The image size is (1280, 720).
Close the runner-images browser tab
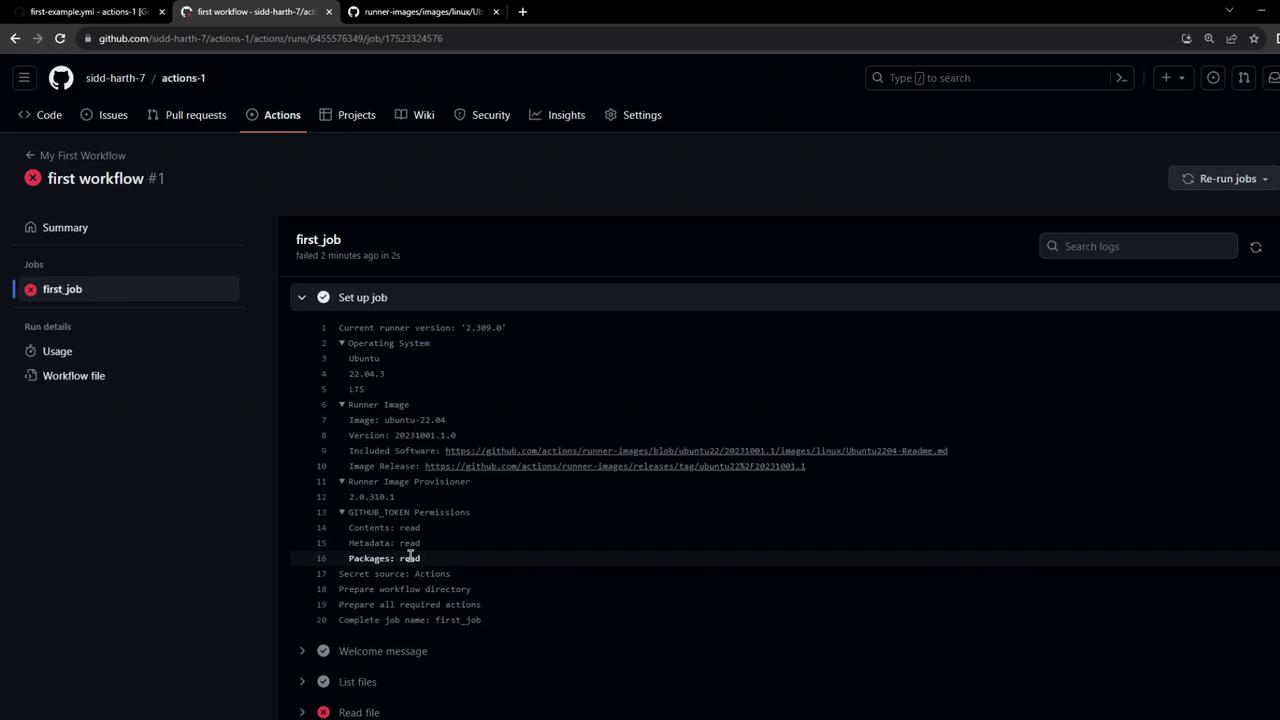498,12
